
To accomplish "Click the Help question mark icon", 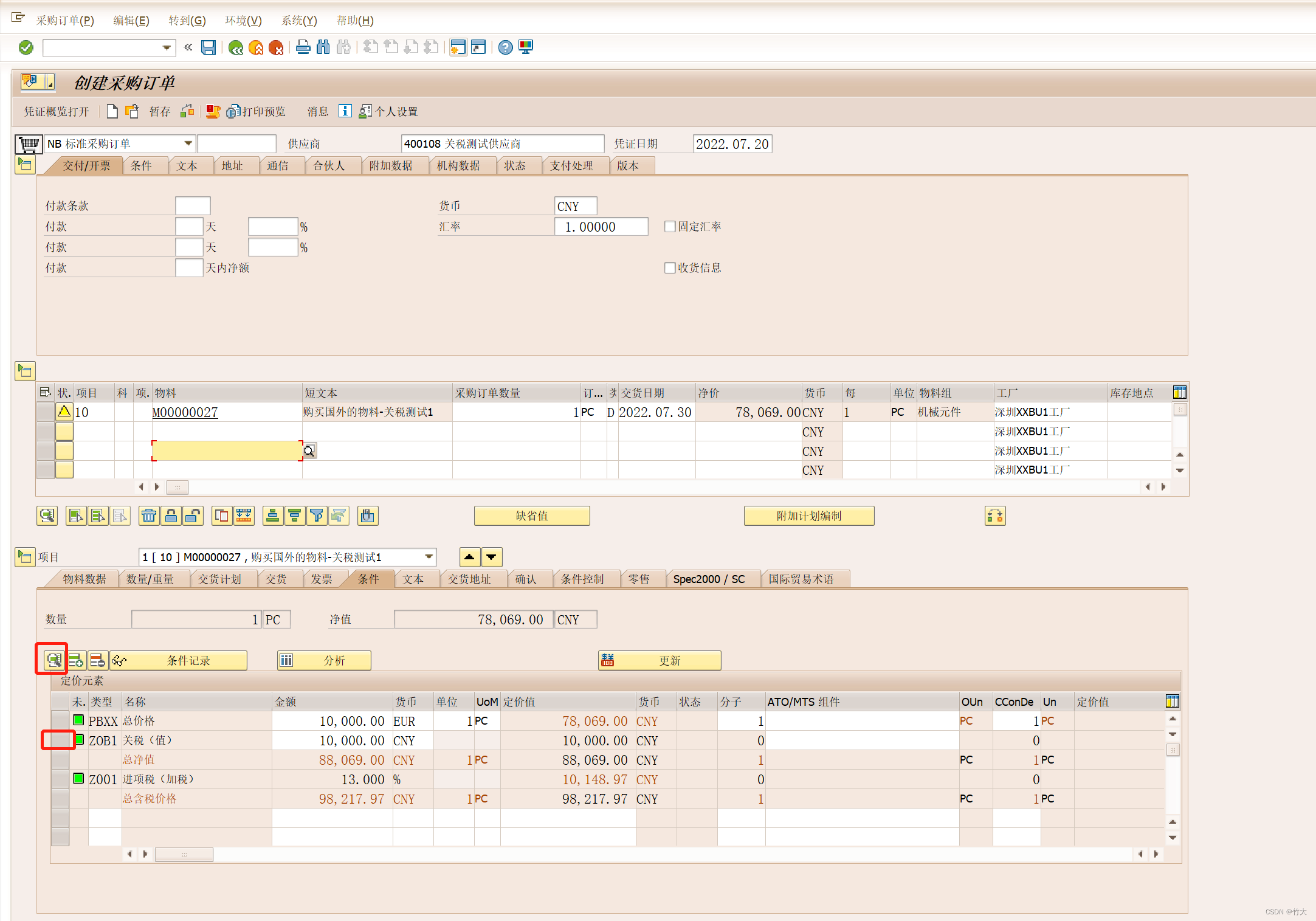I will coord(505,47).
